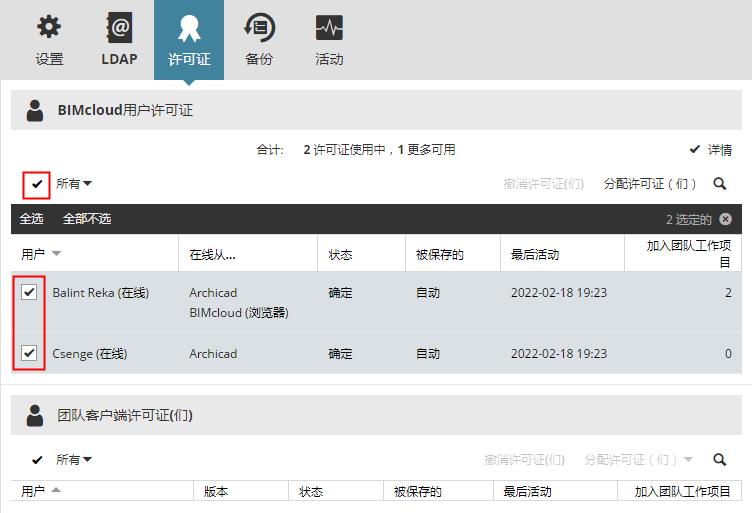Uncheck the Balint Reka checkbox
The height and width of the screenshot is (513, 752).
(x=29, y=292)
